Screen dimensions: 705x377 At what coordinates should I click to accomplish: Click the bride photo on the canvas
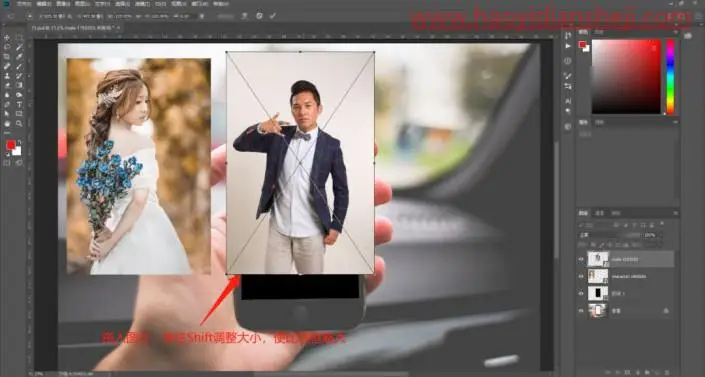138,166
